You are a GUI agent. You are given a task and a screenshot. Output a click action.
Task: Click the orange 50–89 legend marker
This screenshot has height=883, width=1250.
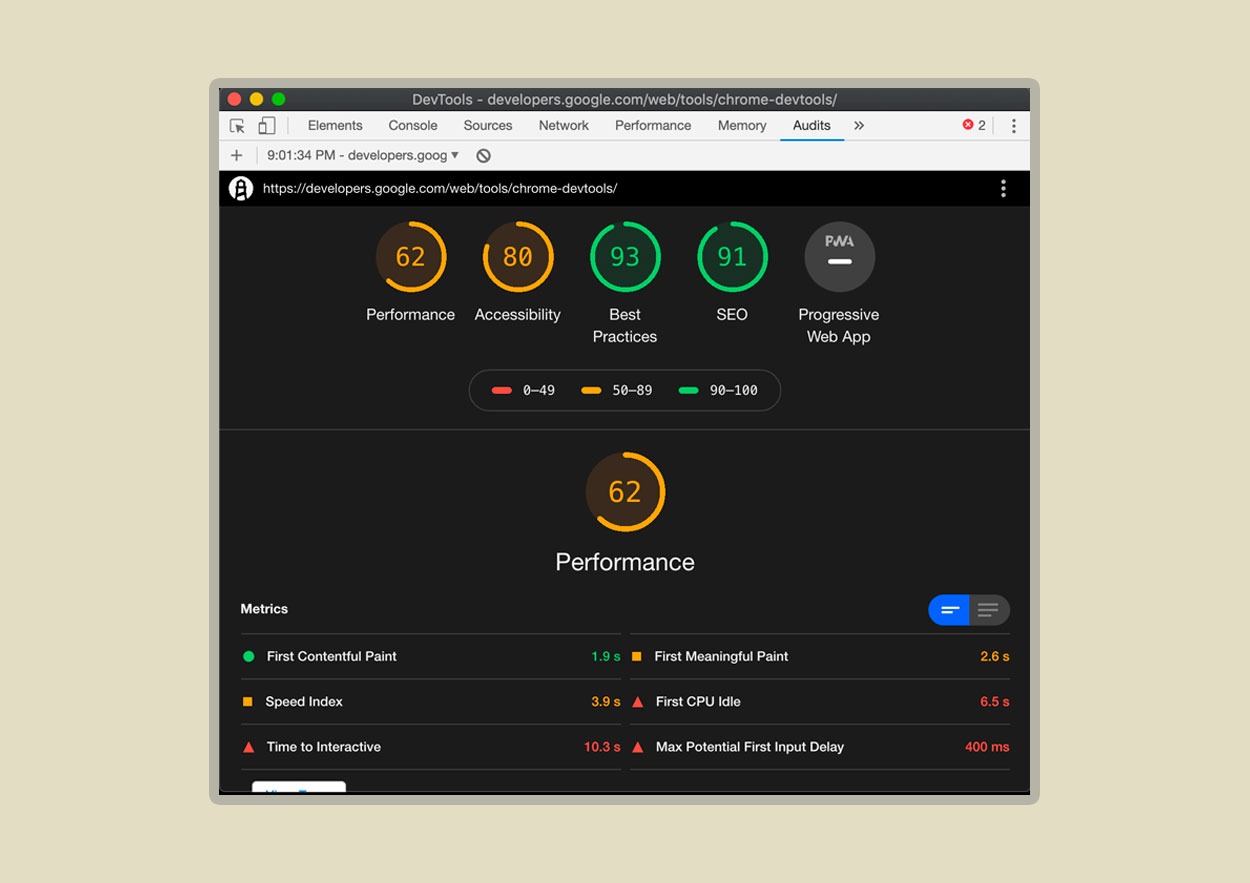pyautogui.click(x=591, y=391)
